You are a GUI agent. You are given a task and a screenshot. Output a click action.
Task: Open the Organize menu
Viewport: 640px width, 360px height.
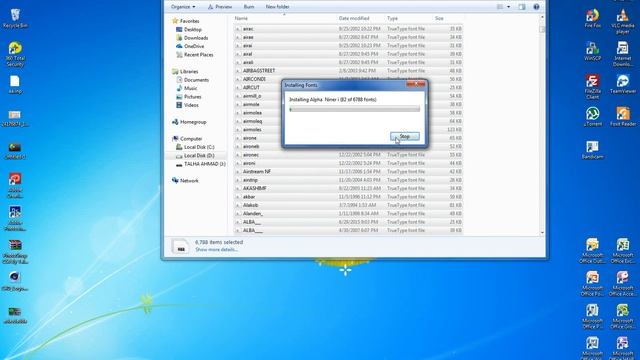tap(183, 7)
